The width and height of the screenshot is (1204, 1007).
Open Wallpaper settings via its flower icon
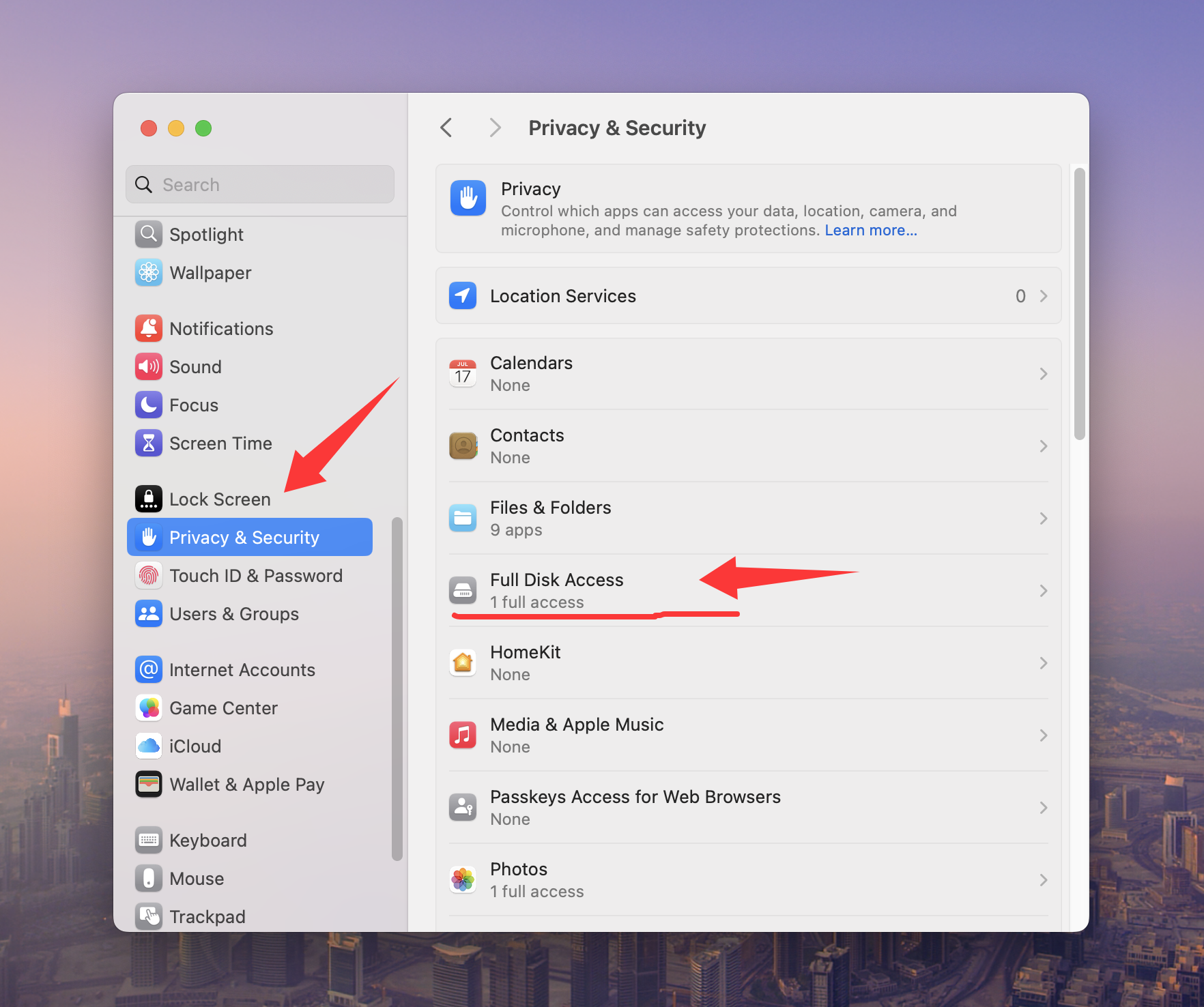(148, 272)
